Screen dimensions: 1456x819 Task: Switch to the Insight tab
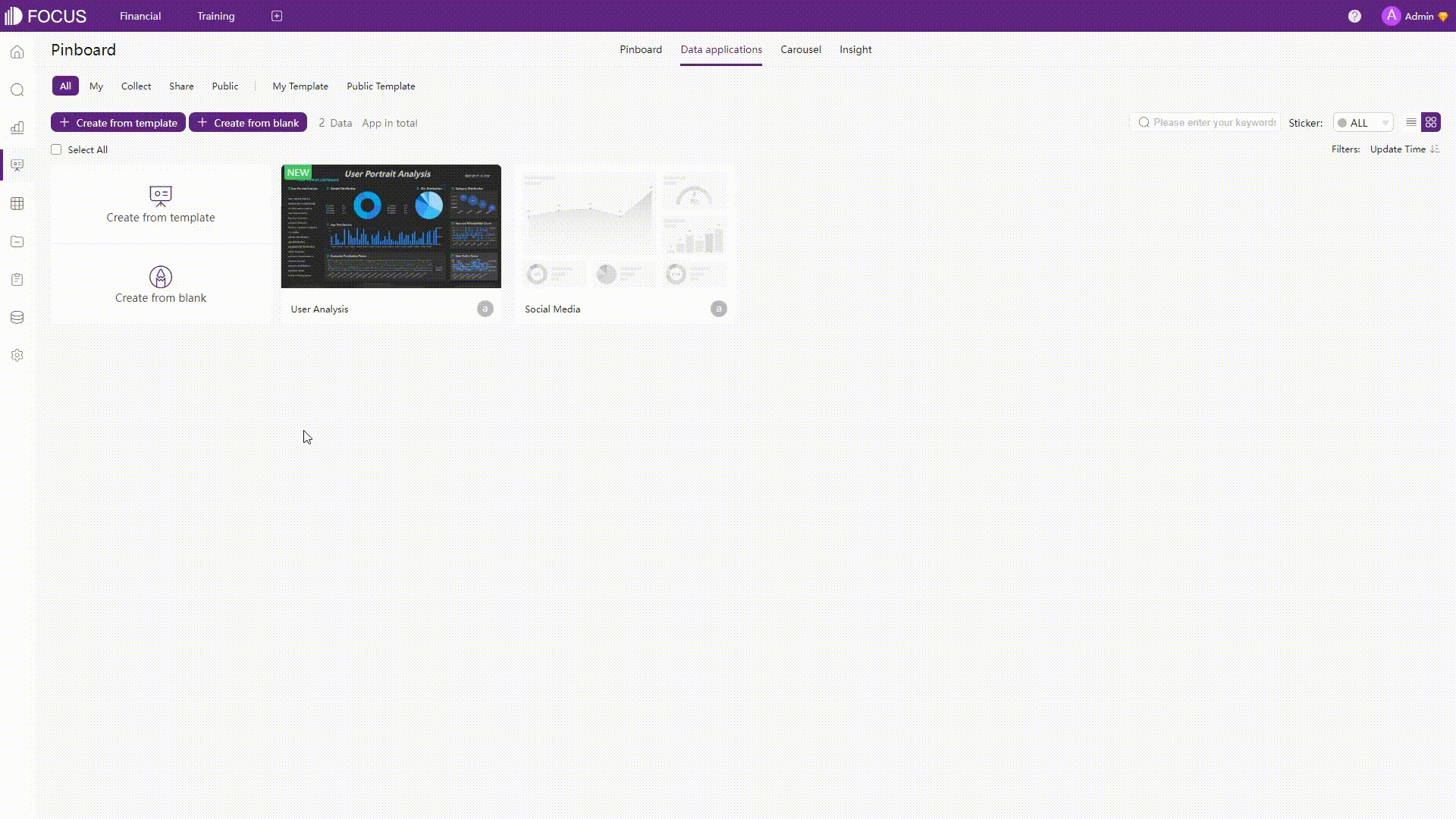pos(855,49)
